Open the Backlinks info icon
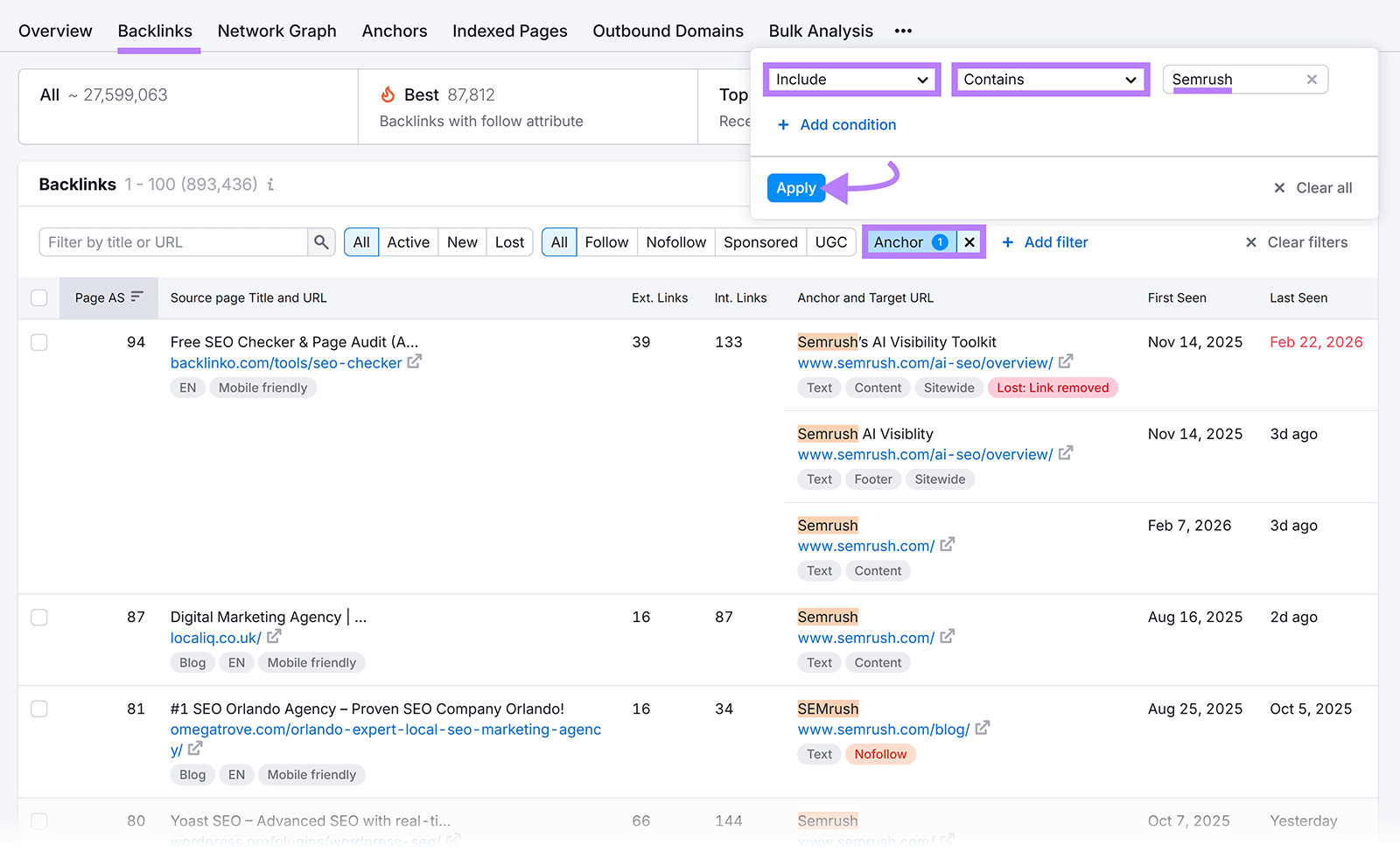The height and width of the screenshot is (852, 1400). tap(270, 185)
